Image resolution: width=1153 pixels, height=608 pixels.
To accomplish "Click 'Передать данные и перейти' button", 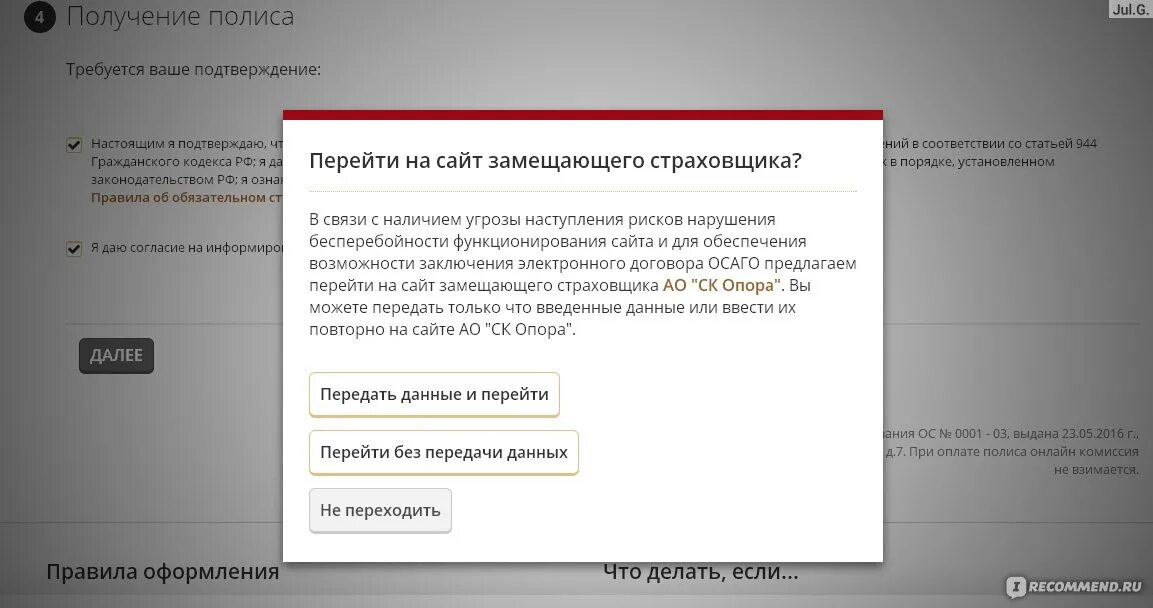I will [434, 394].
